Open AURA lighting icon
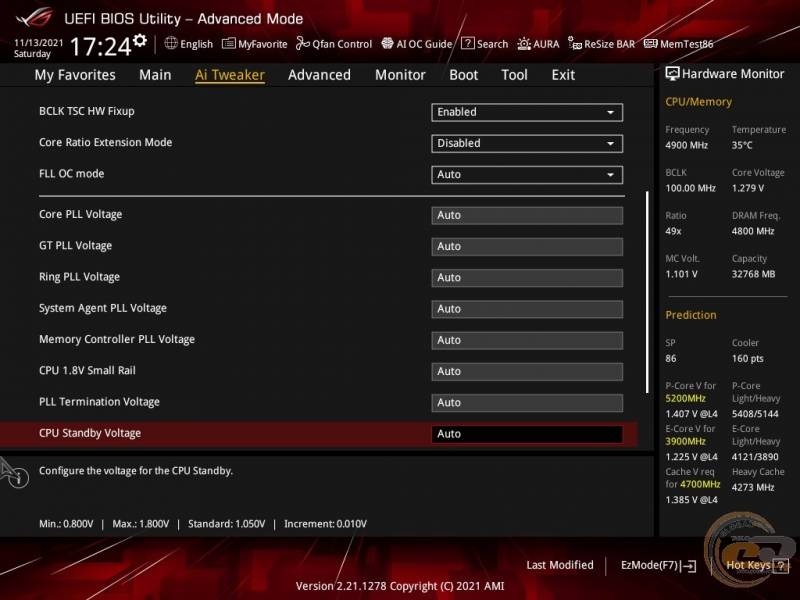The width and height of the screenshot is (800, 600). pos(524,44)
